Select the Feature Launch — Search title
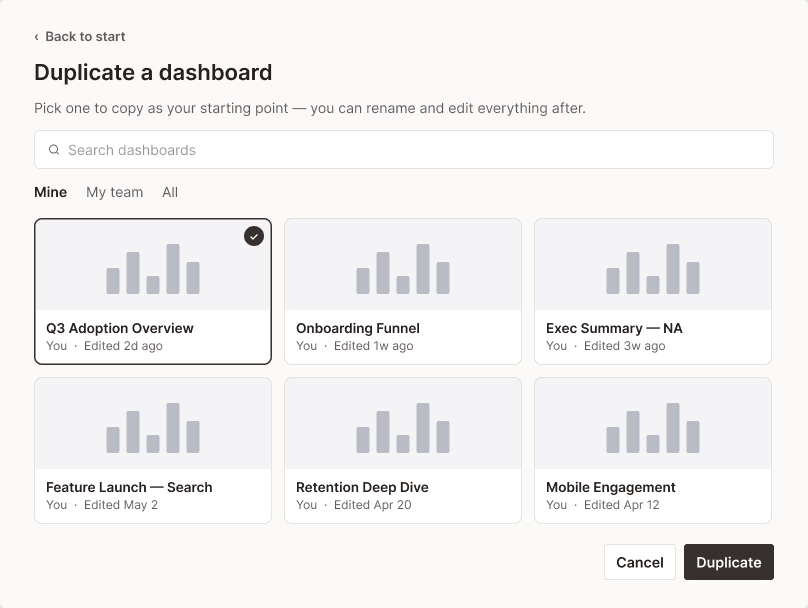The image size is (808, 608). pyautogui.click(x=129, y=487)
